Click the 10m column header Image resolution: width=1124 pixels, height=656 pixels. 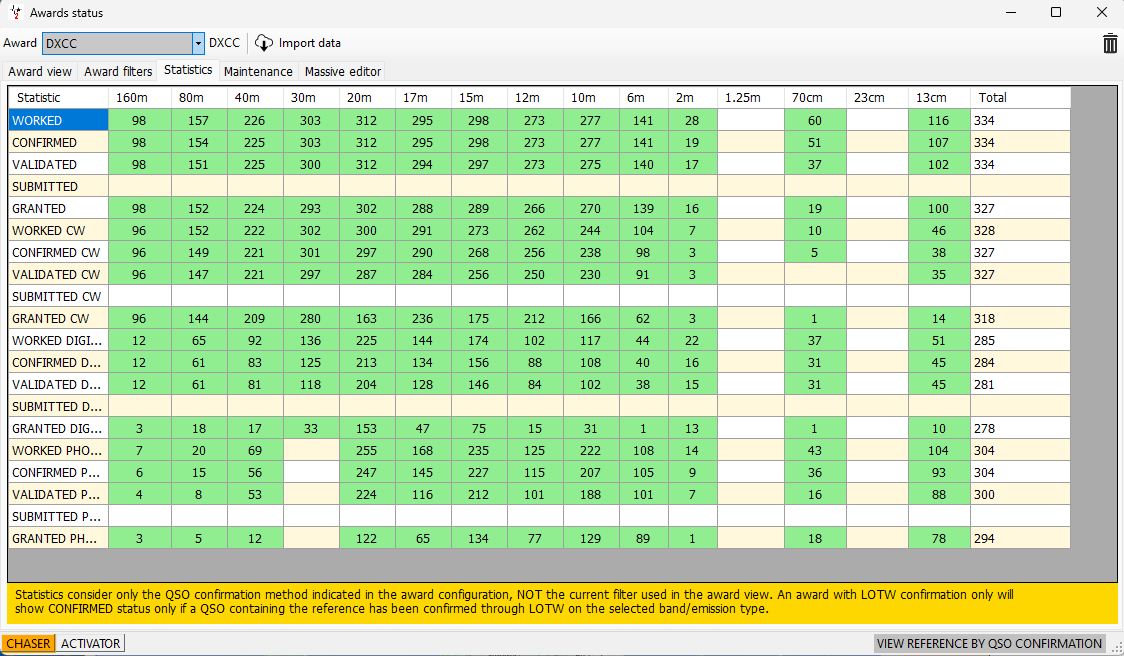(x=591, y=98)
